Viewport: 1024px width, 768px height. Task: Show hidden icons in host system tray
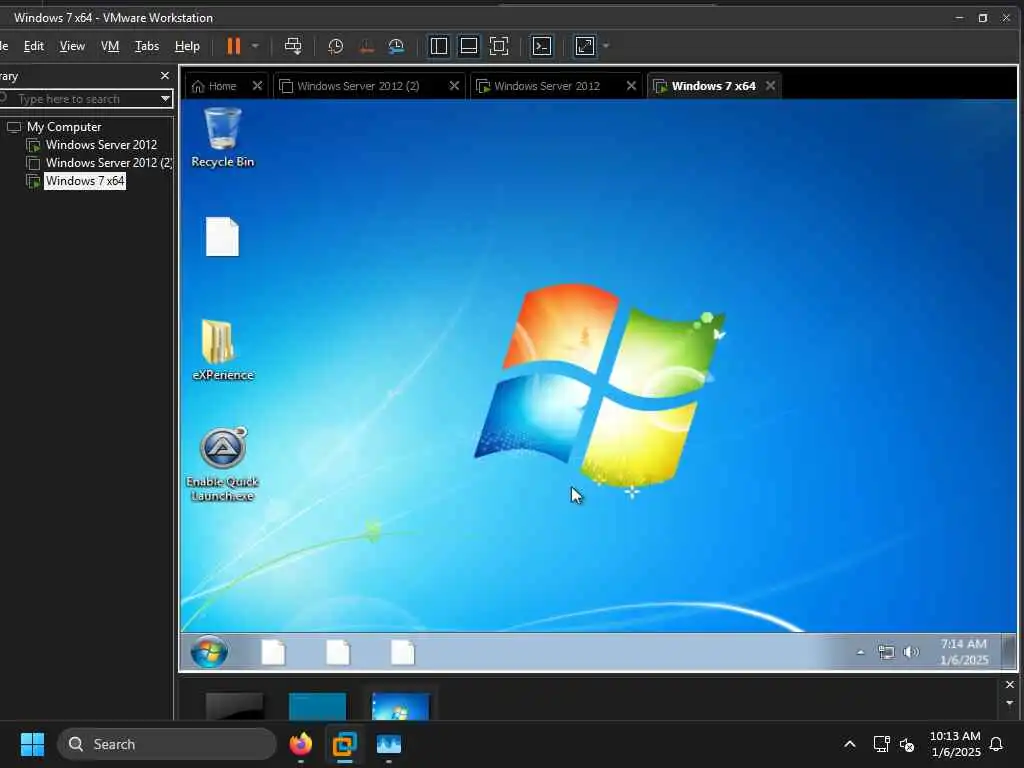[850, 744]
